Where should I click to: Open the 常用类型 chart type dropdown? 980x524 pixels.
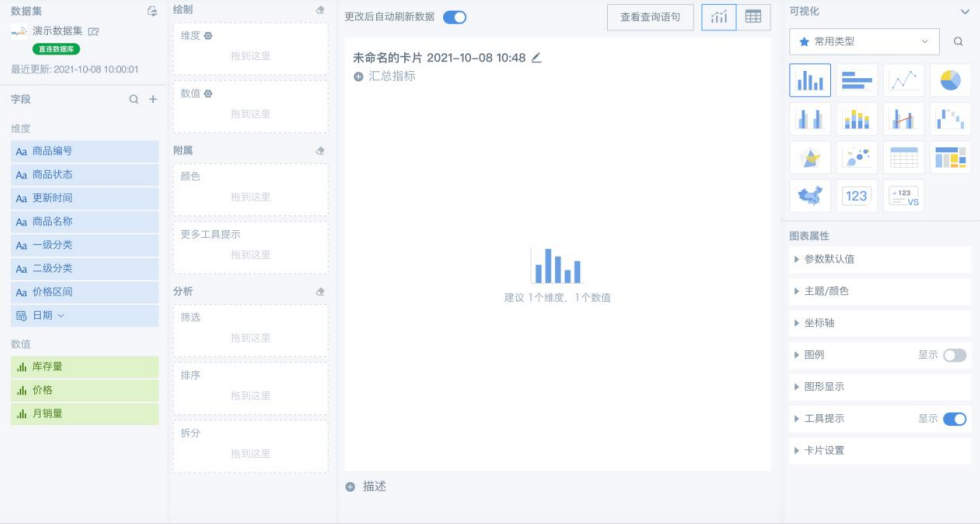(x=864, y=42)
